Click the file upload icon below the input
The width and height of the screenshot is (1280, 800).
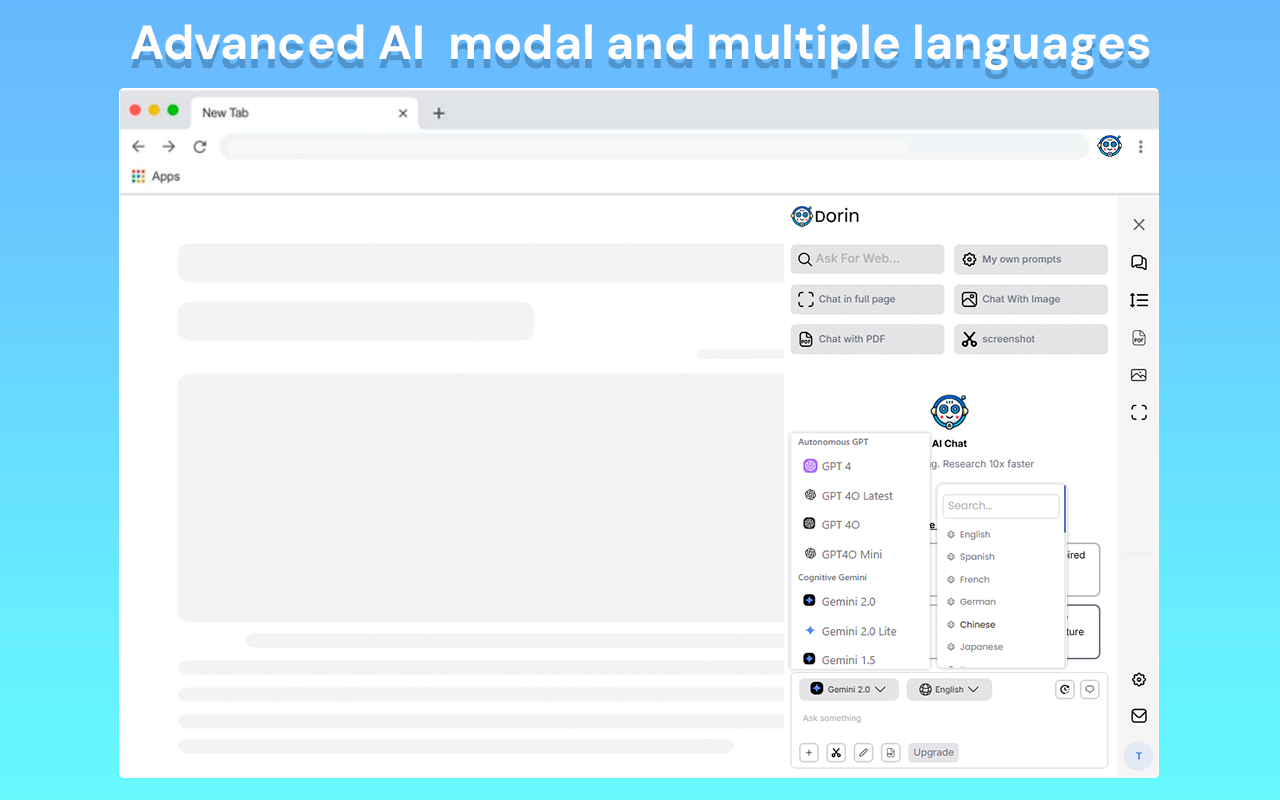[x=891, y=753]
